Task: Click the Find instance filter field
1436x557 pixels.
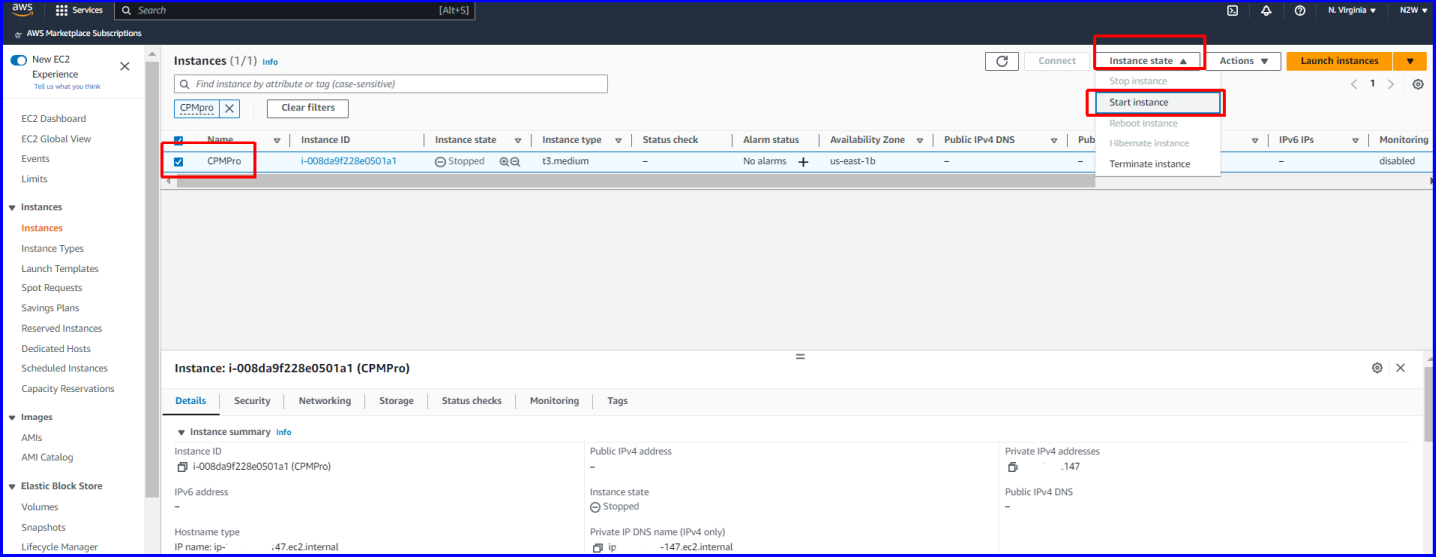Action: click(391, 84)
